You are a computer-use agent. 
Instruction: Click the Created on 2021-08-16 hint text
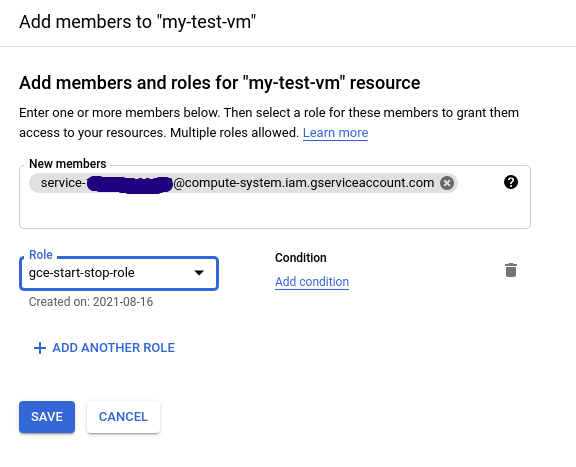[x=91, y=302]
